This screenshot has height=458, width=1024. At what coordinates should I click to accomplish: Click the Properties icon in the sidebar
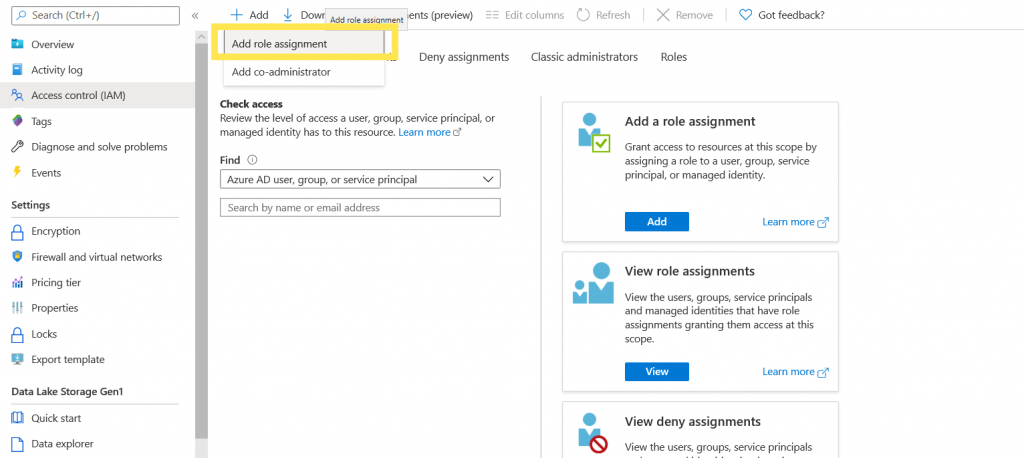click(x=18, y=308)
